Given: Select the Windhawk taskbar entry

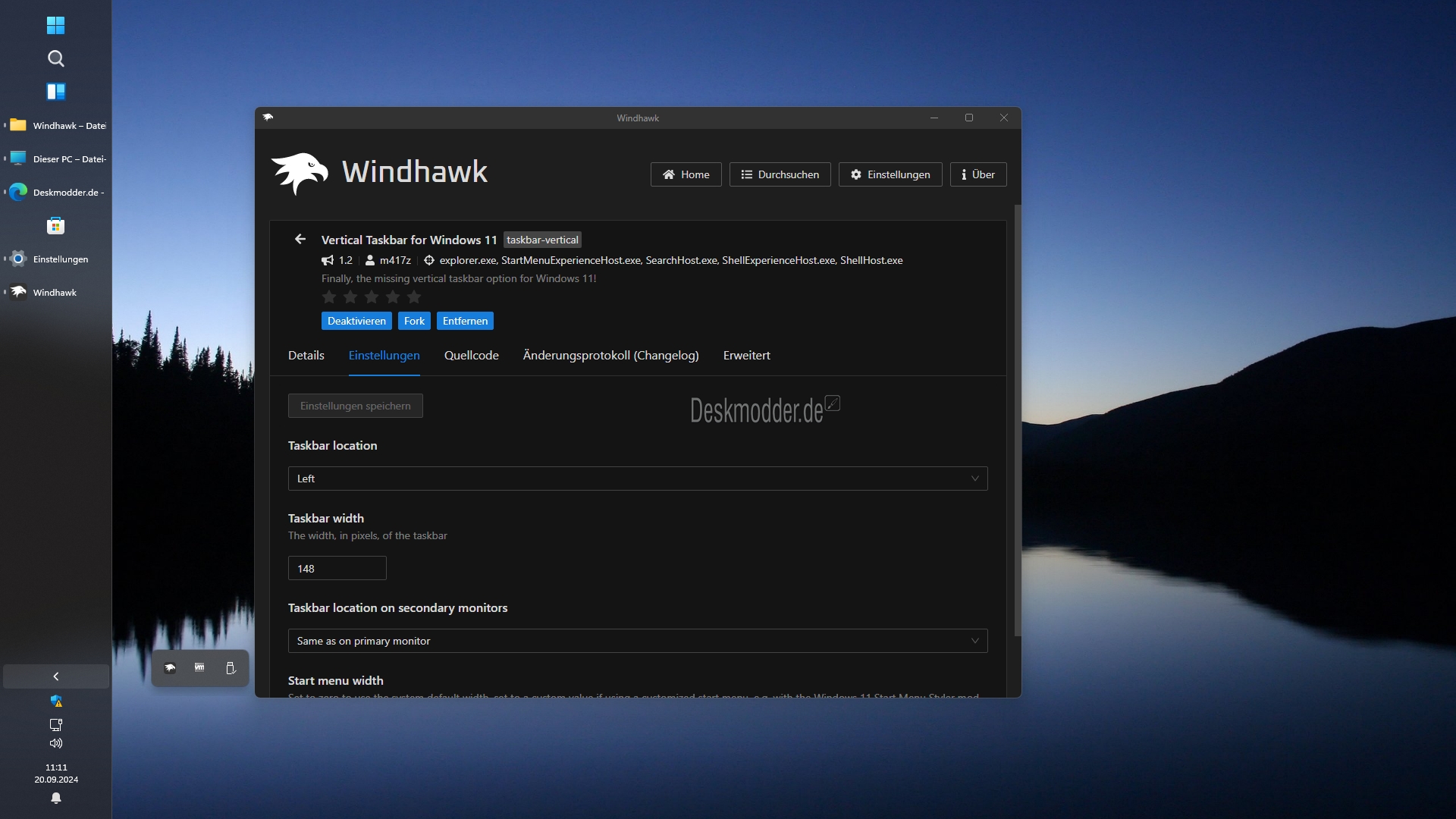Looking at the screenshot, I should (55, 292).
